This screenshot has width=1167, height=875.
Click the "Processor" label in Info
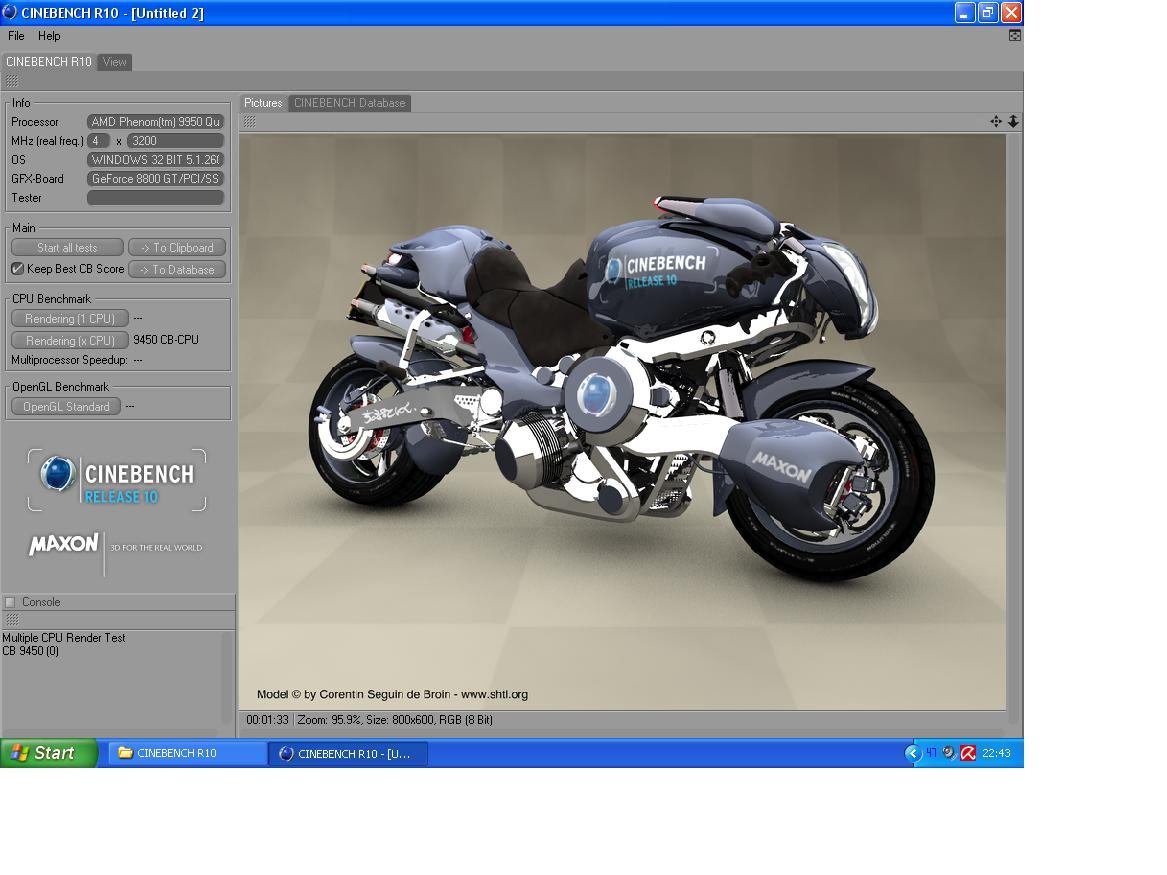pyautogui.click(x=35, y=122)
